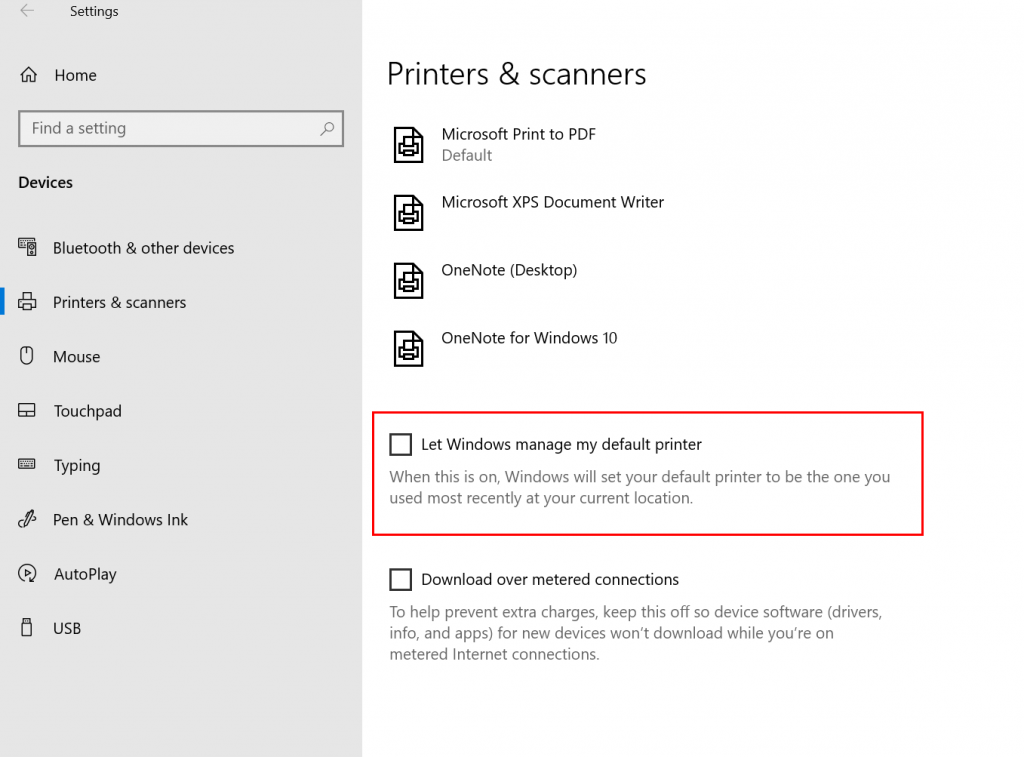The image size is (1024, 757).
Task: Click the Bluetooth & other devices icon
Action: (27, 248)
